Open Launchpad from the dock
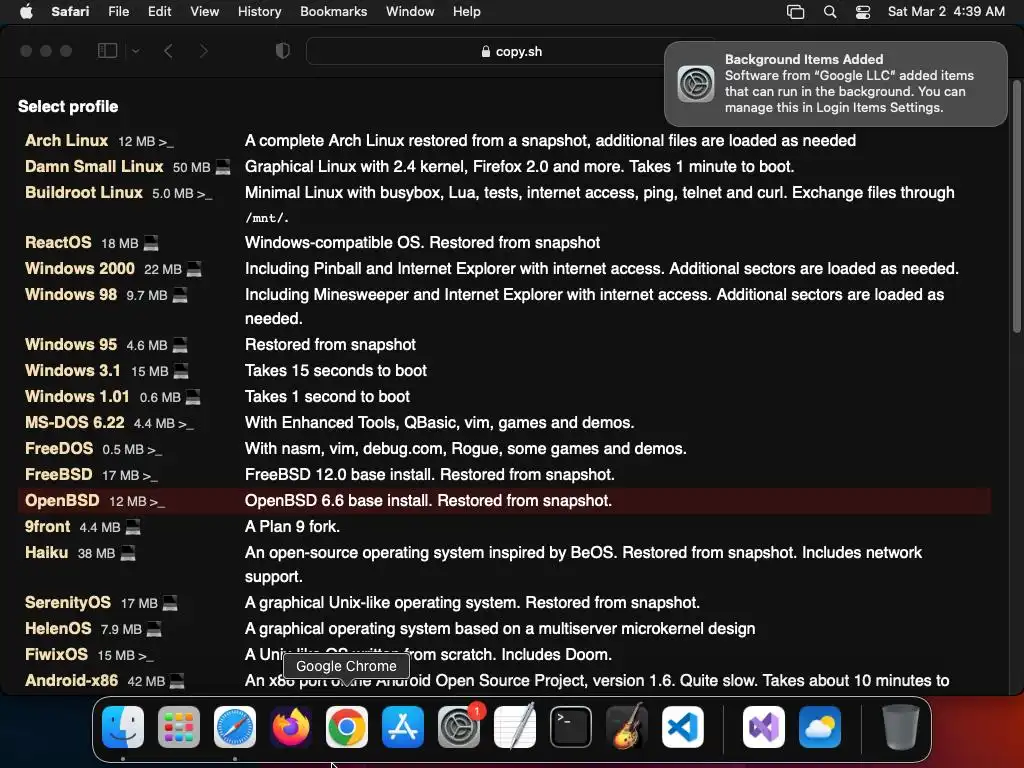 179,727
